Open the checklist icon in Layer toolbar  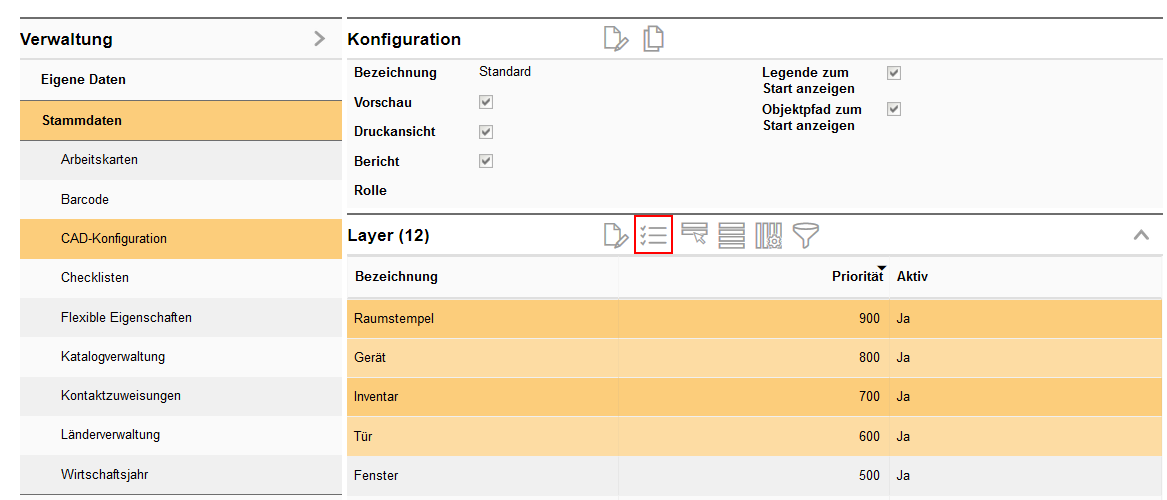pyautogui.click(x=653, y=236)
